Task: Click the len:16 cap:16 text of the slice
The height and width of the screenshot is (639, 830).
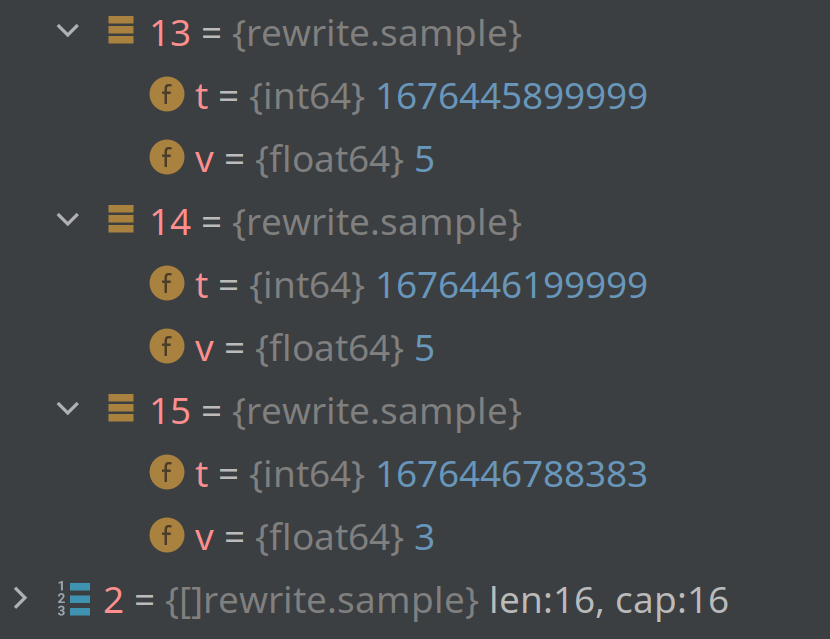Action: click(608, 599)
